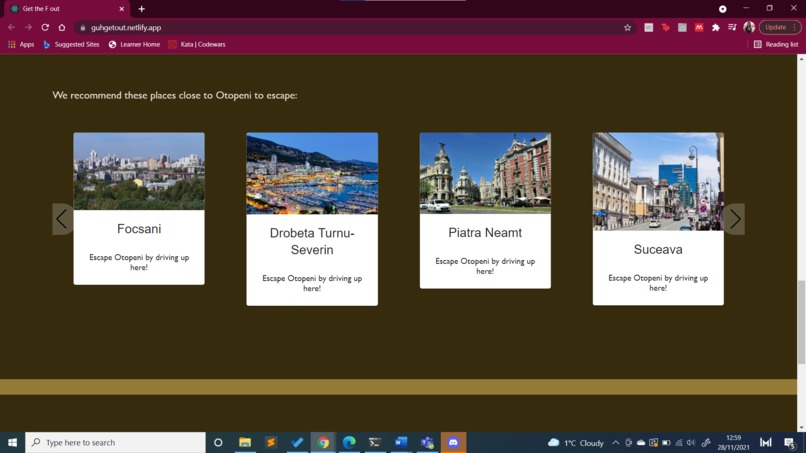Image resolution: width=806 pixels, height=453 pixels.
Task: Close the Get the F out tab
Action: pos(121,9)
